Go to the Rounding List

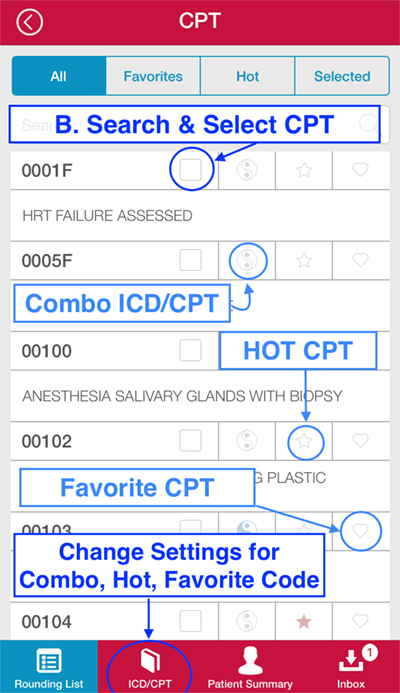point(49,666)
